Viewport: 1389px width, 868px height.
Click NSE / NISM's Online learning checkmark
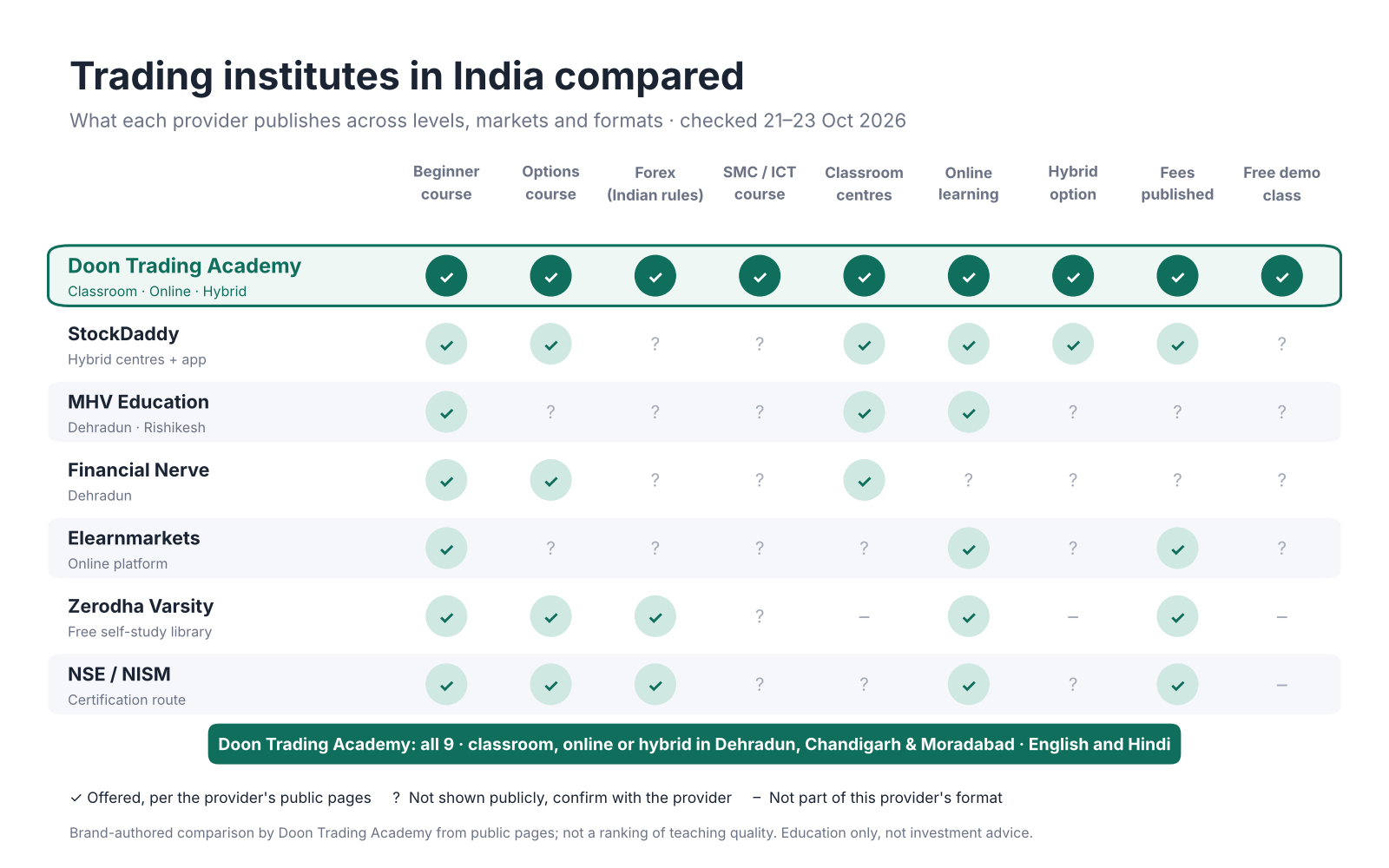pos(969,685)
